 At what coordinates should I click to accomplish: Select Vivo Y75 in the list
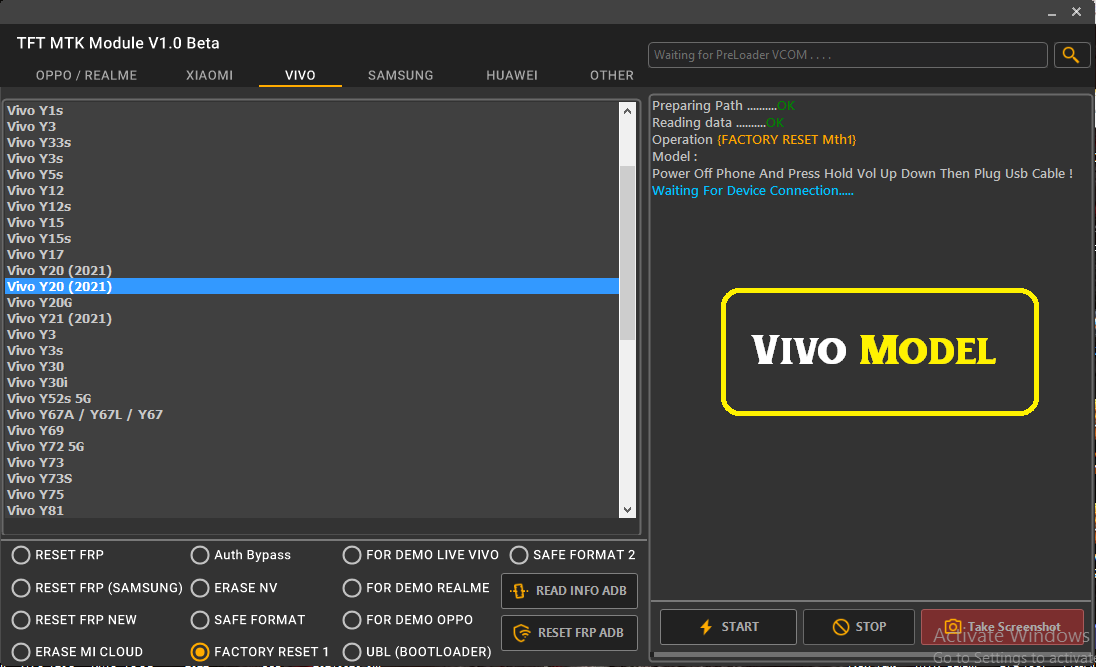pyautogui.click(x=312, y=494)
